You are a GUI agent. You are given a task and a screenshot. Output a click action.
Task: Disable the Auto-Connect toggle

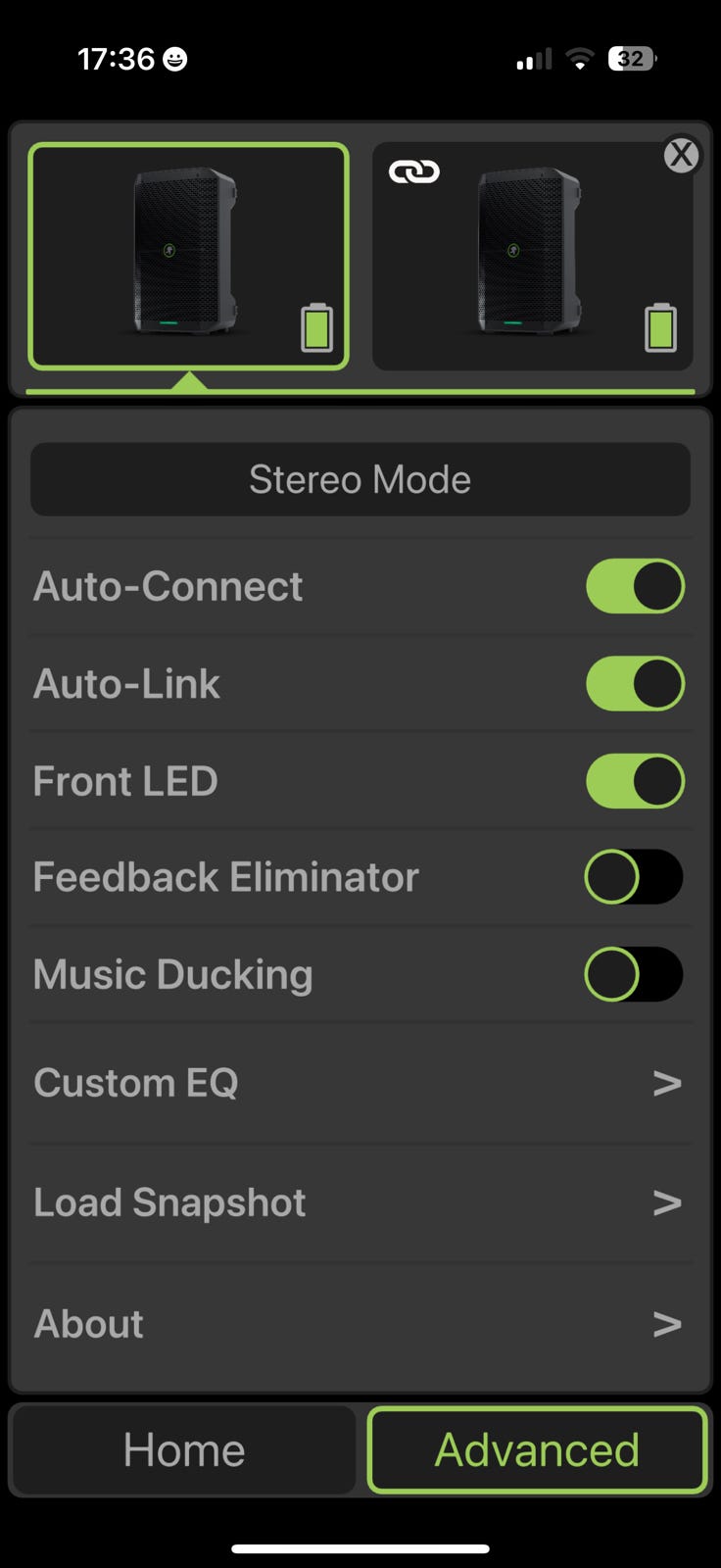(x=635, y=586)
